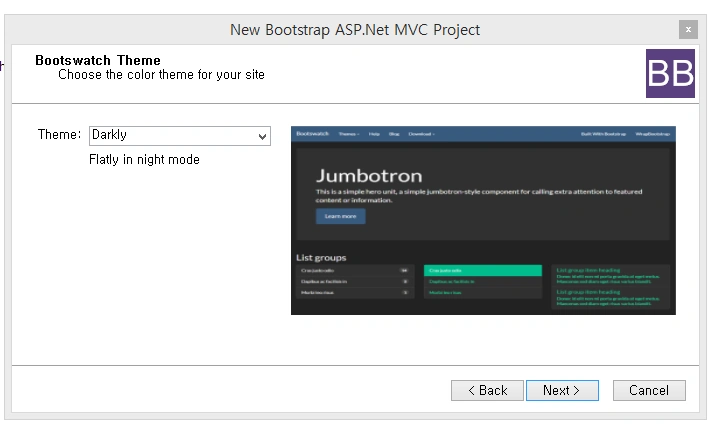The image size is (715, 427).
Task: Click Download menu in preview navbar
Action: pyautogui.click(x=421, y=134)
